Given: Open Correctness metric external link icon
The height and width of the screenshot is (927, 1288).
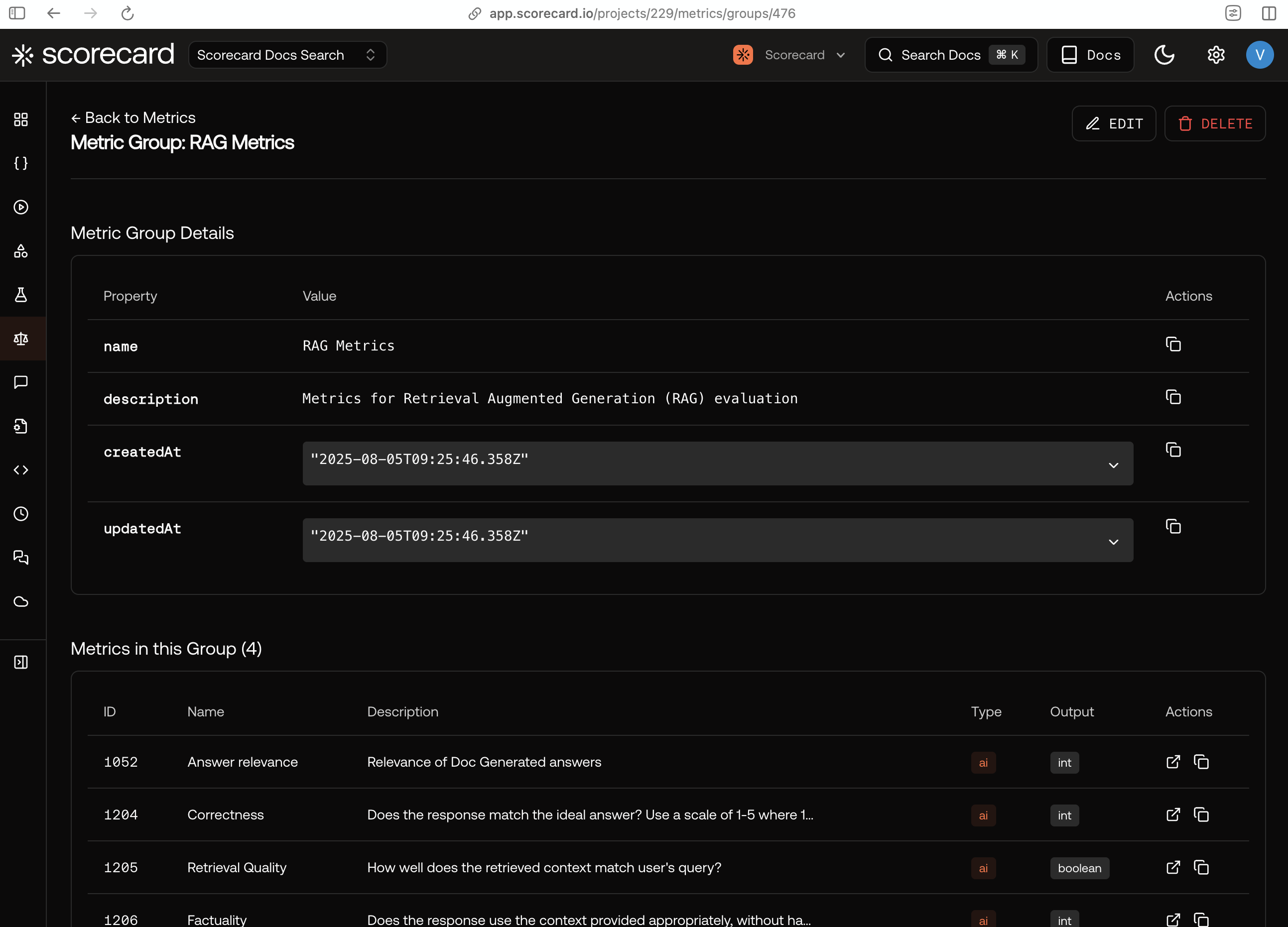Looking at the screenshot, I should 1173,814.
